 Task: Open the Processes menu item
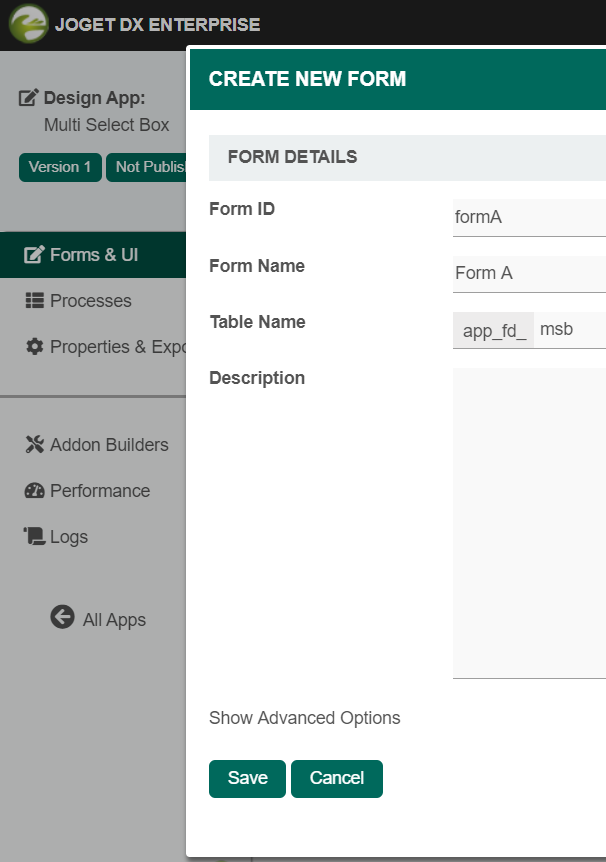point(90,301)
